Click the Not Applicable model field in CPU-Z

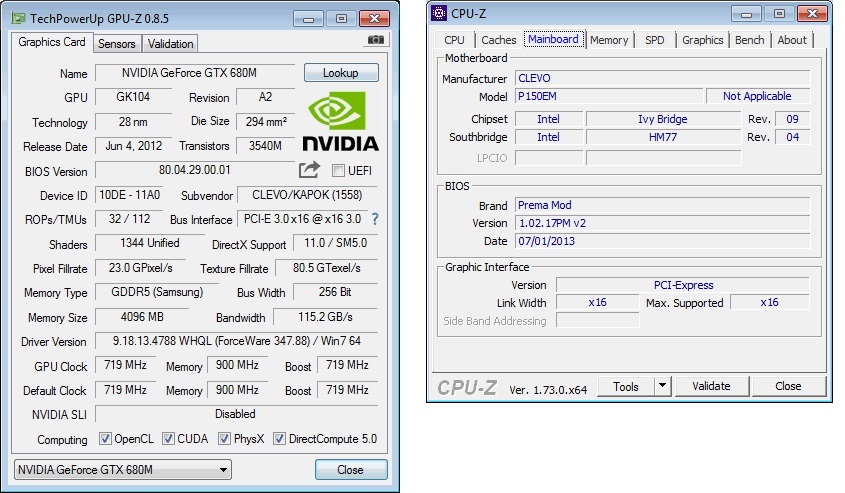pos(758,96)
